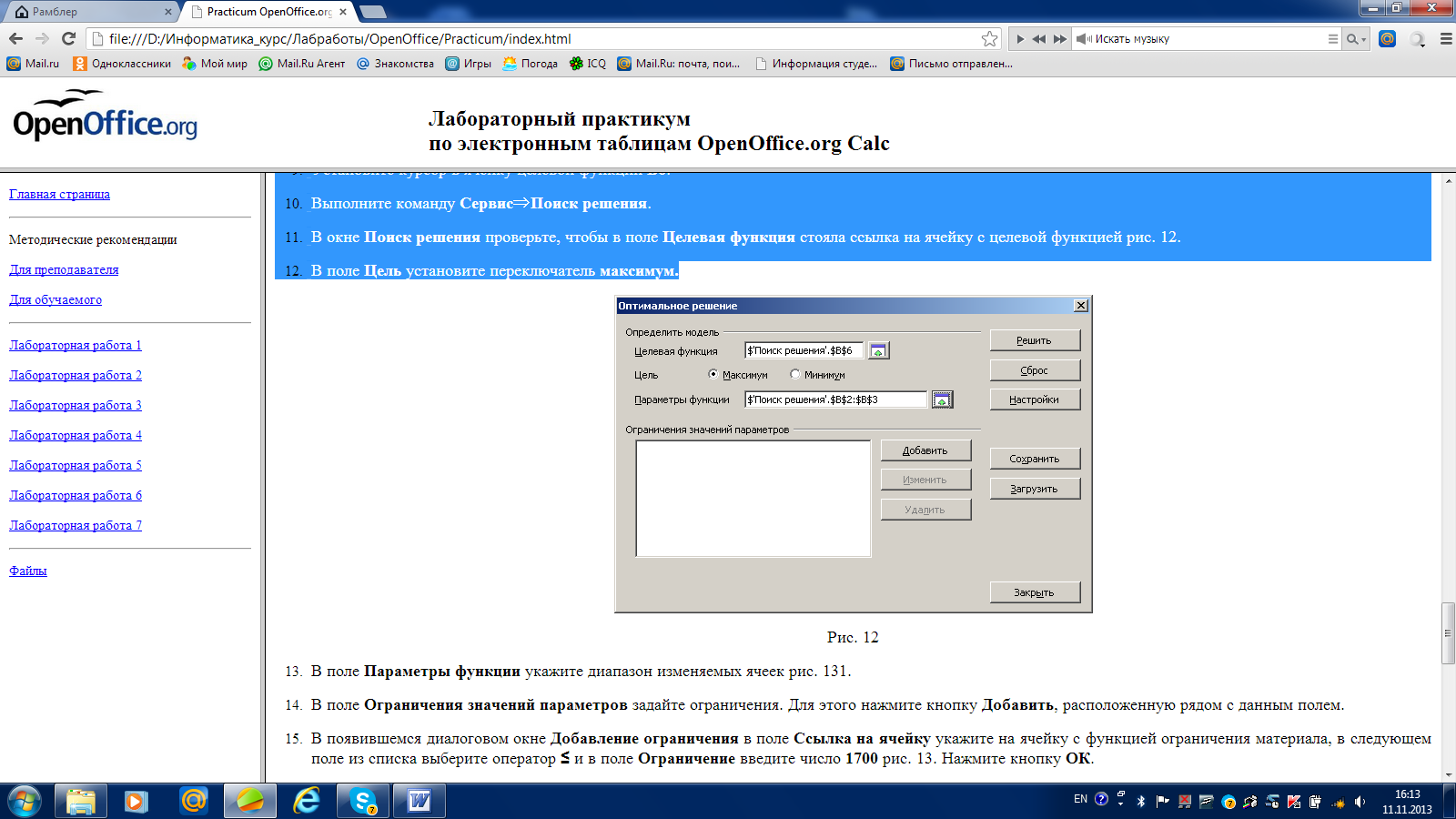Start music playback with the play icon

1020,39
